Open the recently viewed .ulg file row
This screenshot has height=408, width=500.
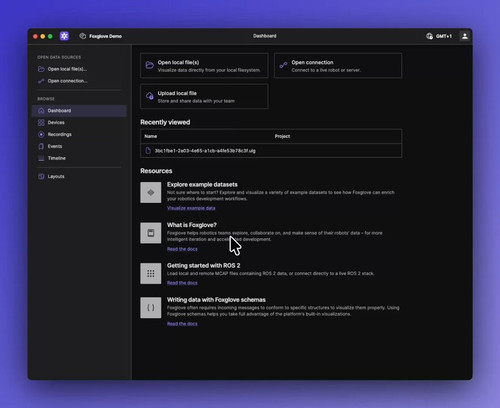click(x=271, y=151)
